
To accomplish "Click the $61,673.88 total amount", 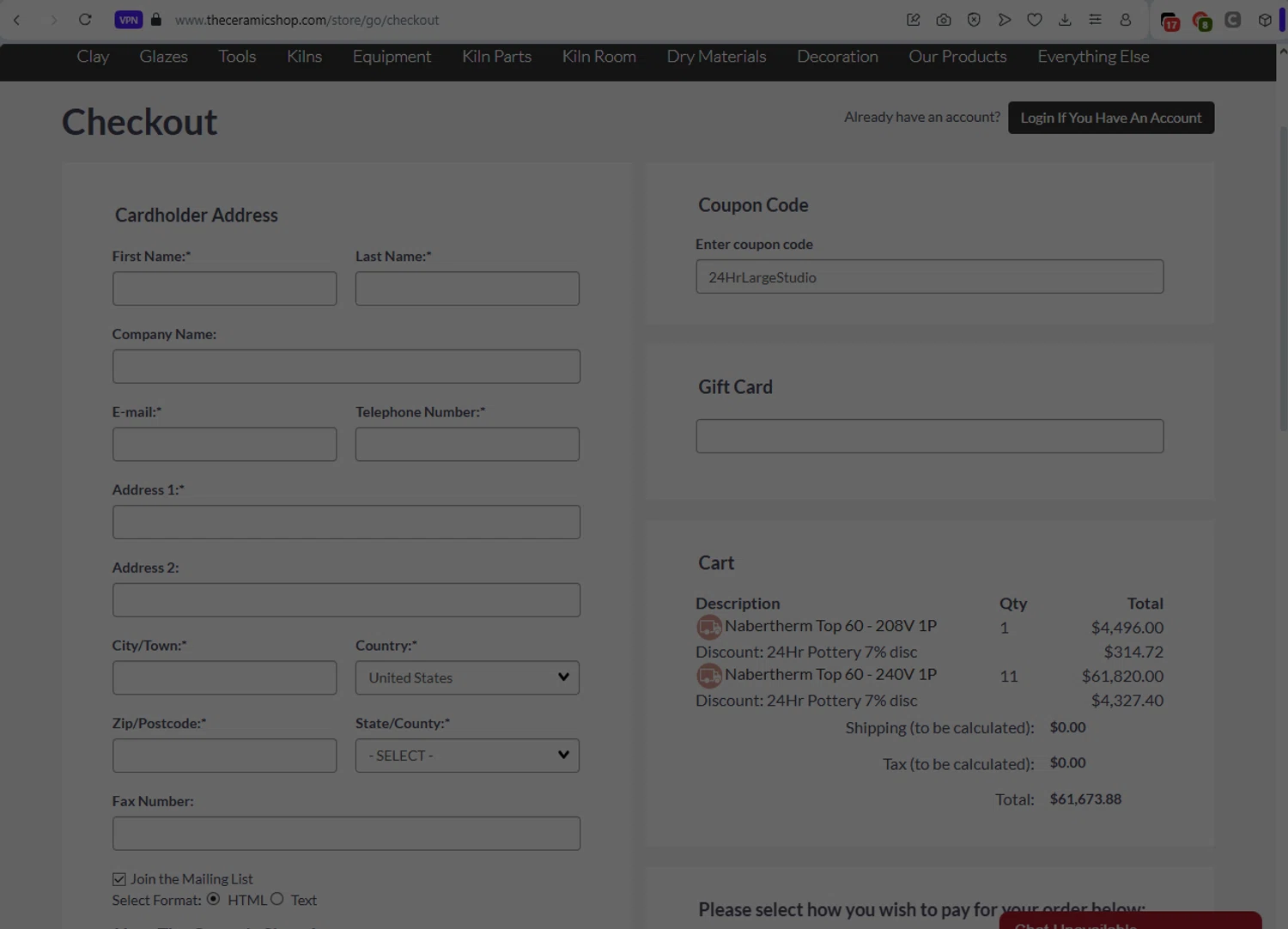I will tap(1085, 799).
